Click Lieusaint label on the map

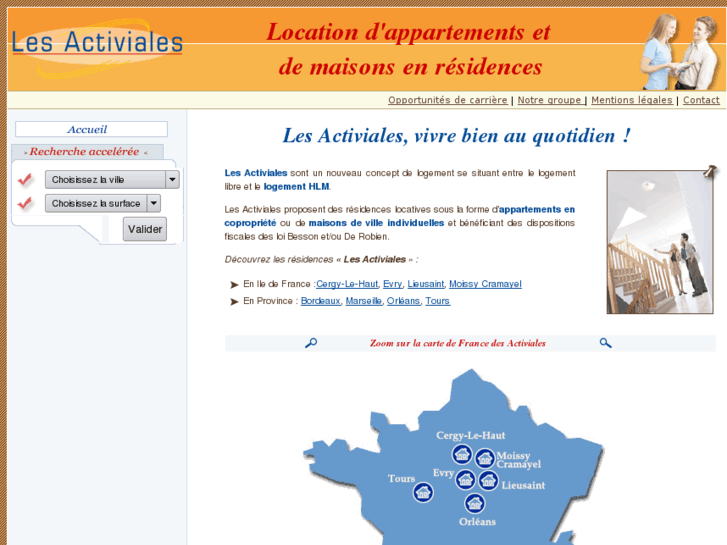pyautogui.click(x=523, y=486)
